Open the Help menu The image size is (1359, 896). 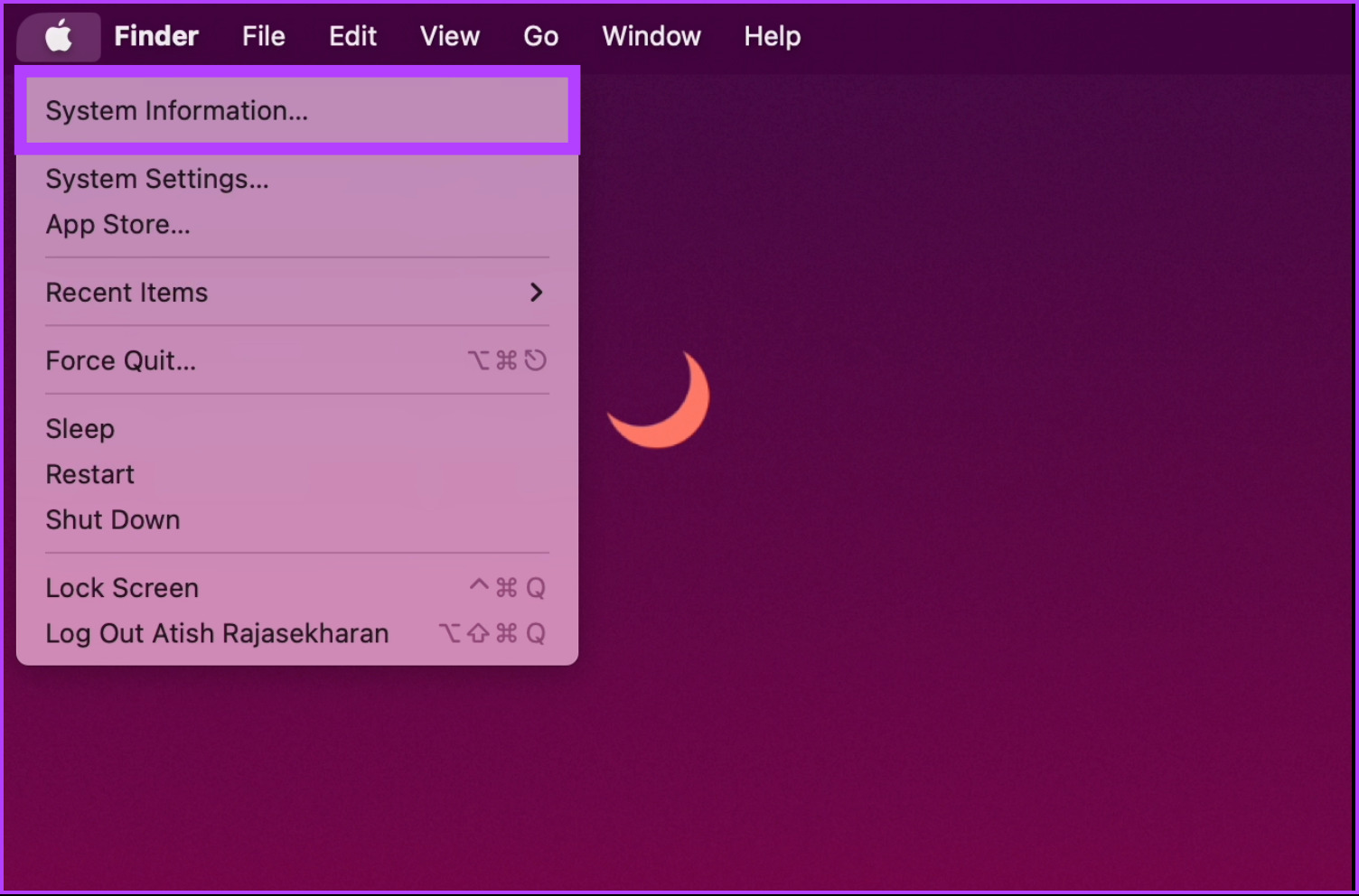[772, 36]
